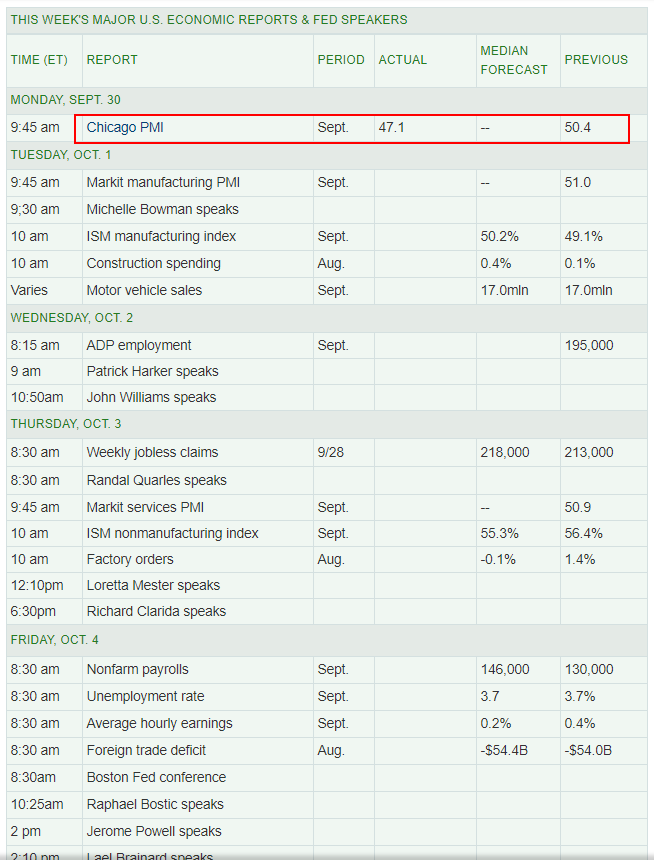The width and height of the screenshot is (654, 860).
Task: Click Nonfarm payrolls report name
Action: click(x=137, y=670)
